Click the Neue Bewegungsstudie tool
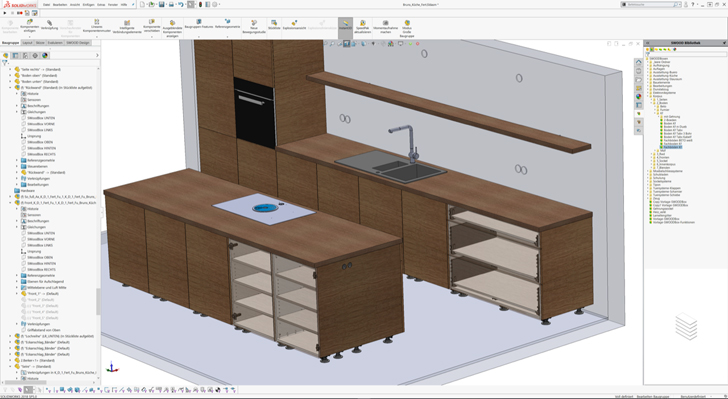The height and width of the screenshot is (399, 728). (x=254, y=27)
